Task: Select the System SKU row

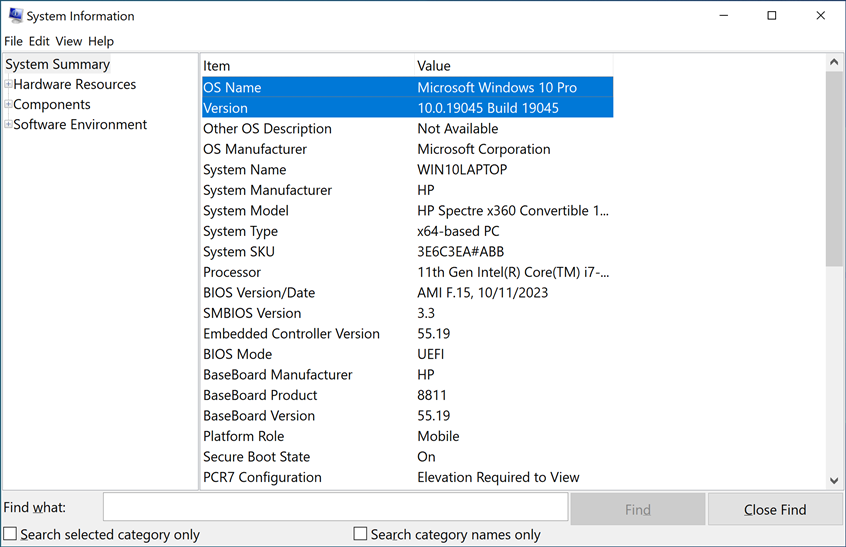Action: (x=407, y=251)
